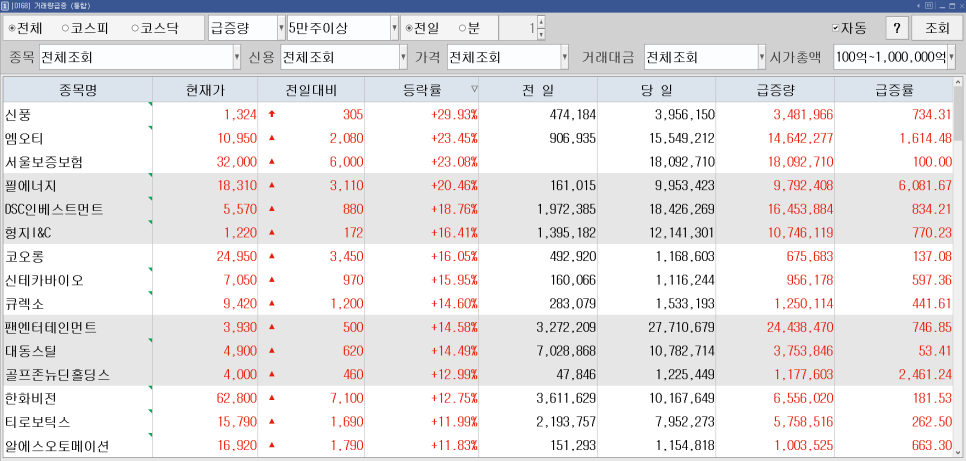Select the 분 minute radio button

pos(468,28)
